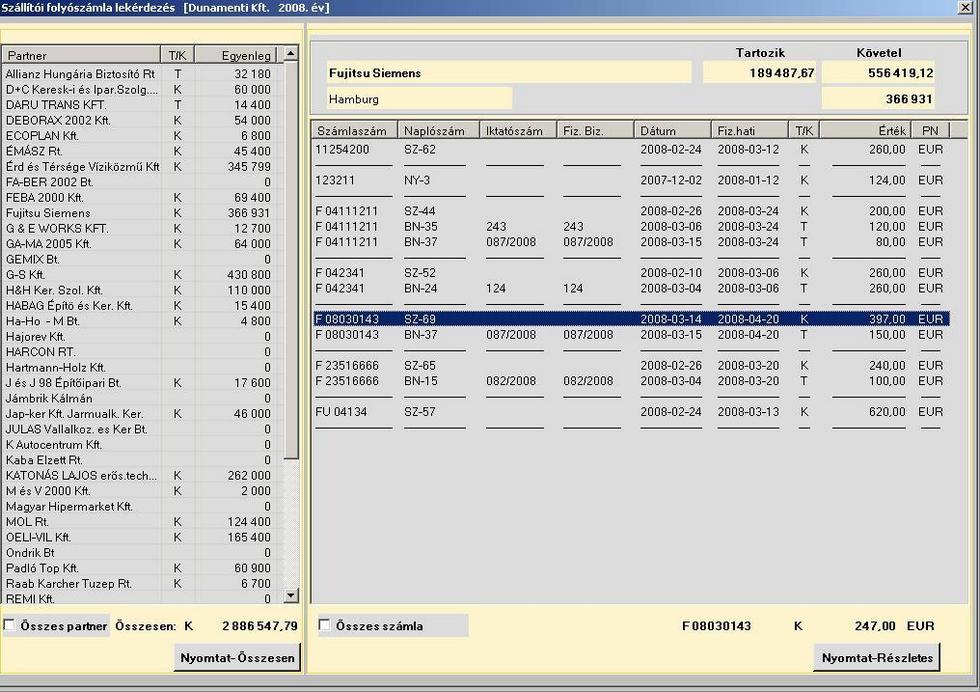The height and width of the screenshot is (692, 980).
Task: Select partner Hartmann-Holz Kft.
Action: coord(142,367)
